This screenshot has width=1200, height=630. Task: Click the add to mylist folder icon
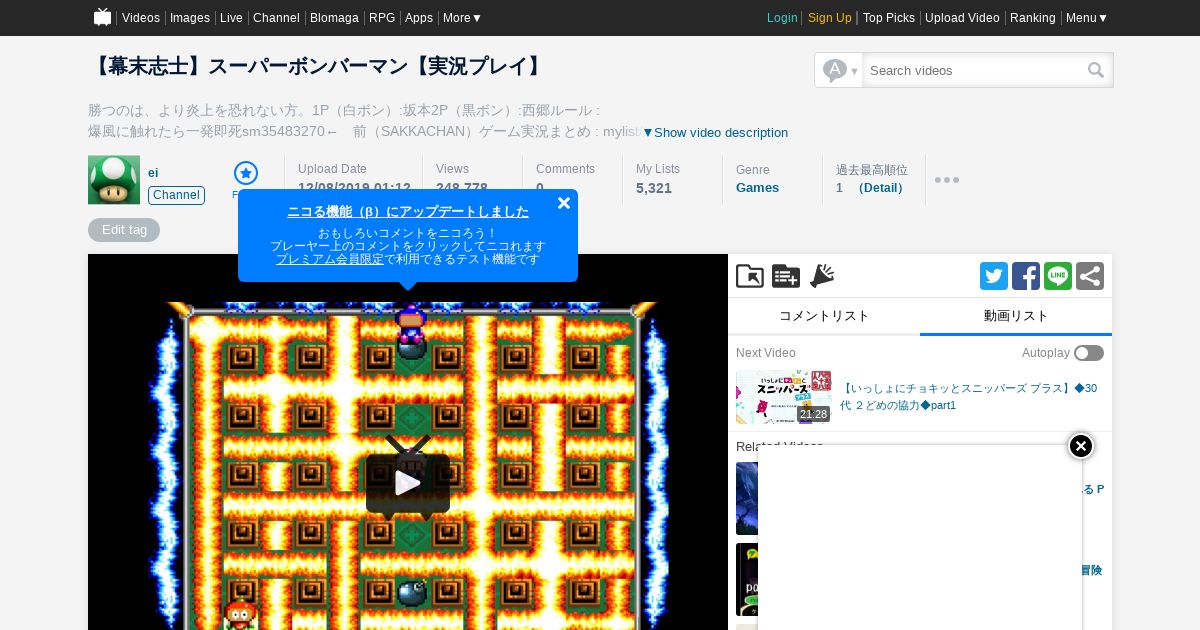point(750,276)
